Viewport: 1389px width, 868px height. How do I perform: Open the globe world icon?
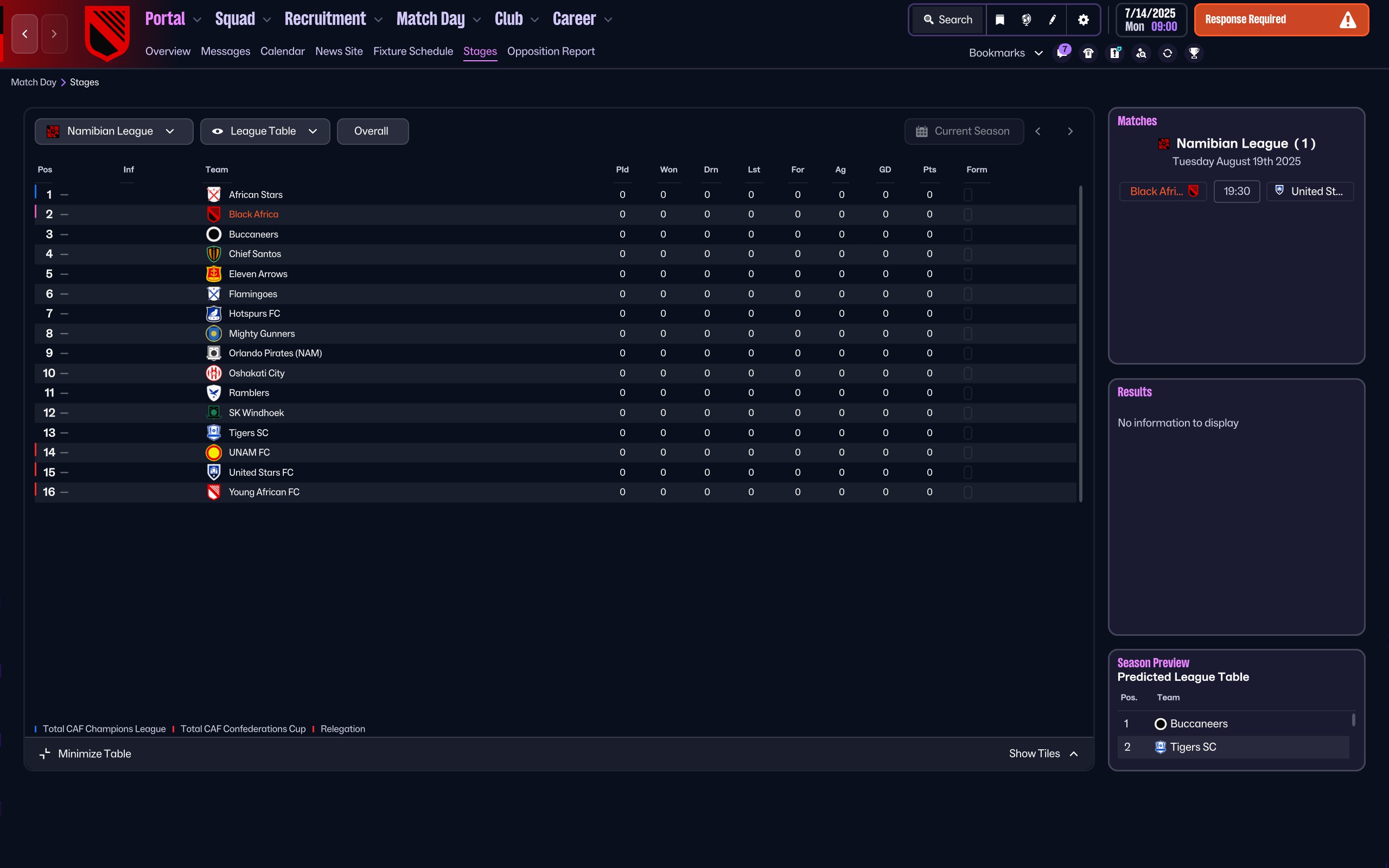coord(1026,20)
